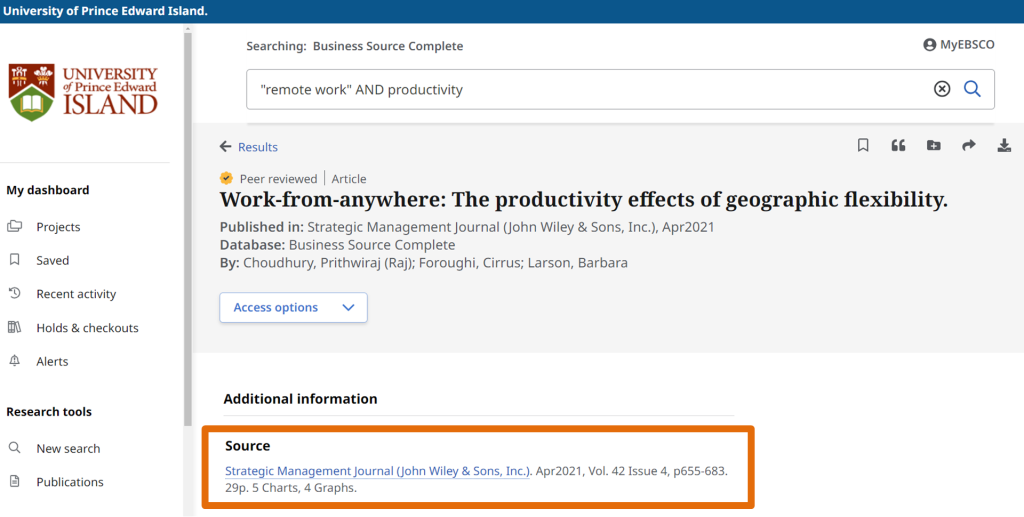Open Projects in My dashboard
The image size is (1024, 517).
click(x=58, y=227)
